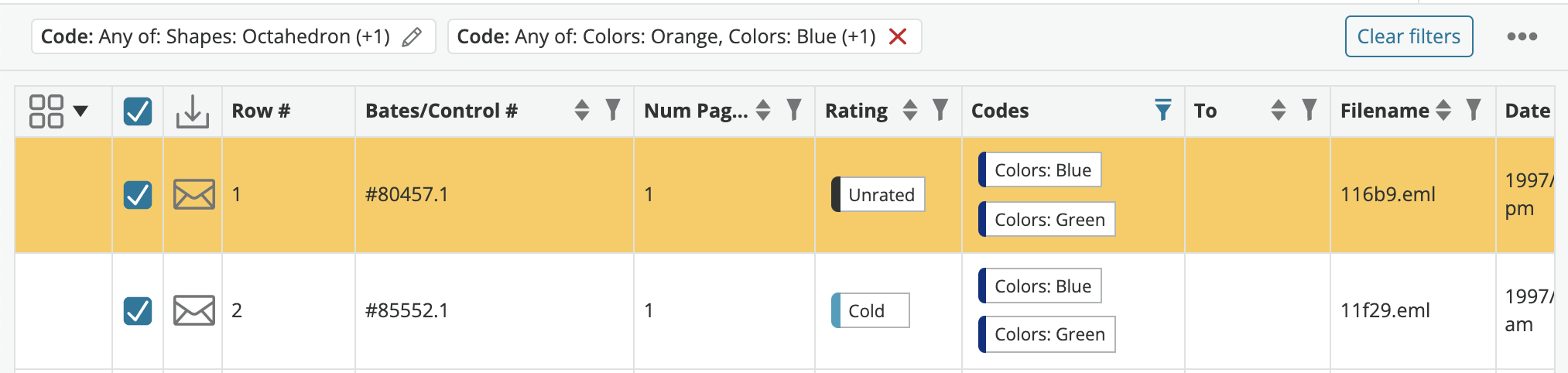Click the download icon in header
Screen dimensions: 1568x373
point(193,111)
